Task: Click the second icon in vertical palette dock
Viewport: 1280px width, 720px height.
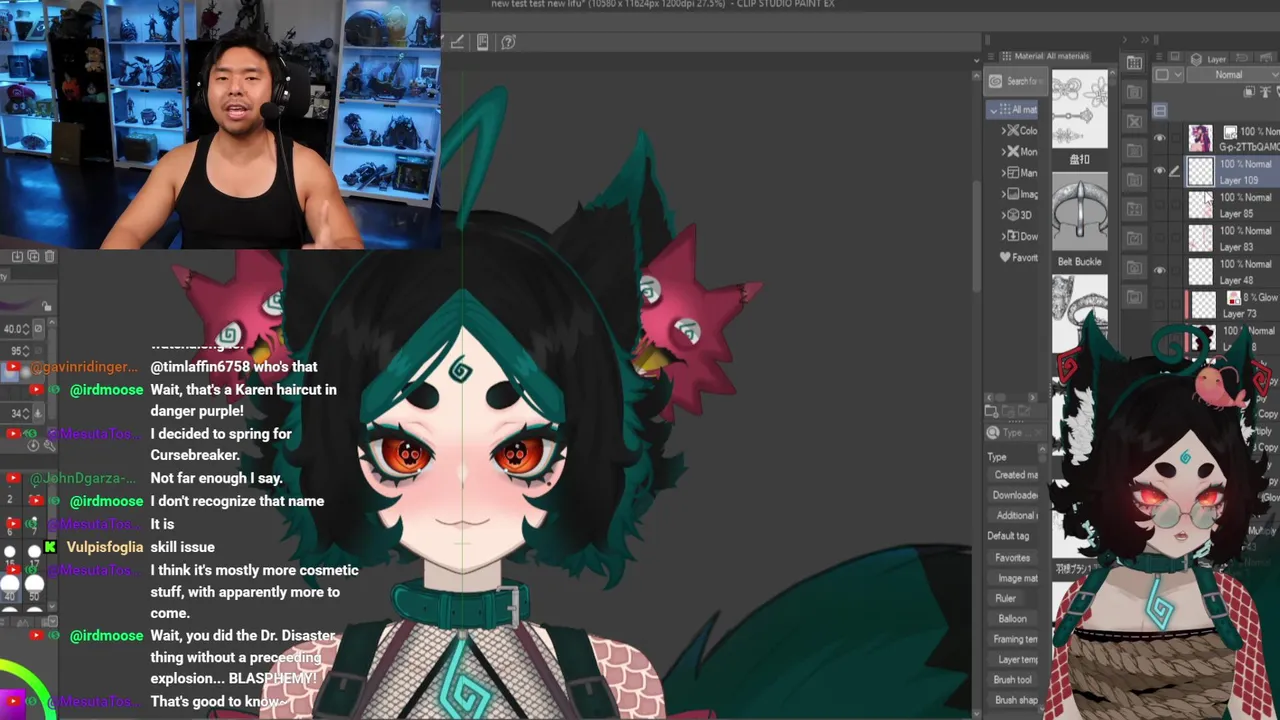Action: click(x=1134, y=92)
